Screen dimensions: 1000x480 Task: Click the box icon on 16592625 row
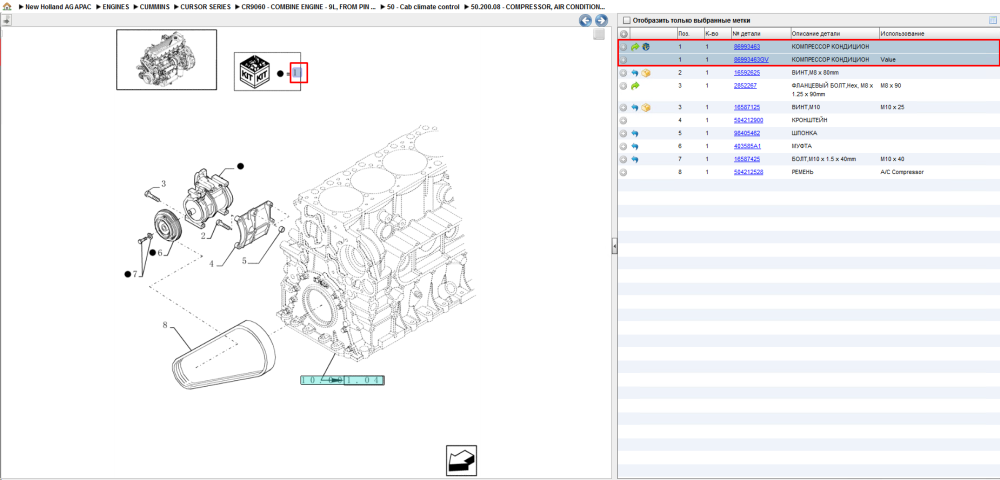pyautogui.click(x=646, y=73)
